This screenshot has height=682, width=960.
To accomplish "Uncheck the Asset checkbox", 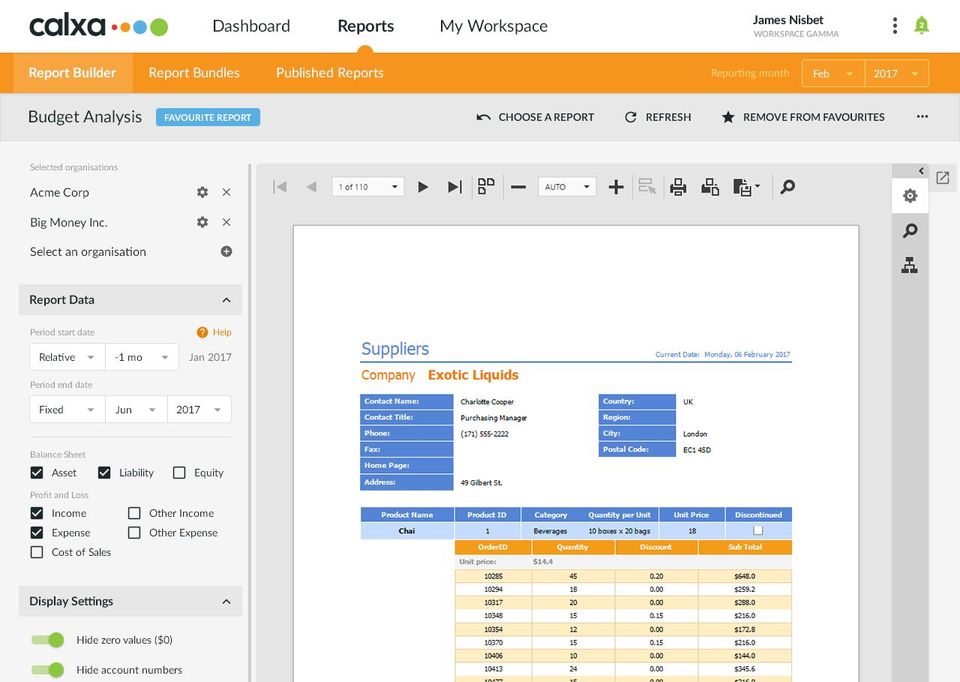I will 37,473.
